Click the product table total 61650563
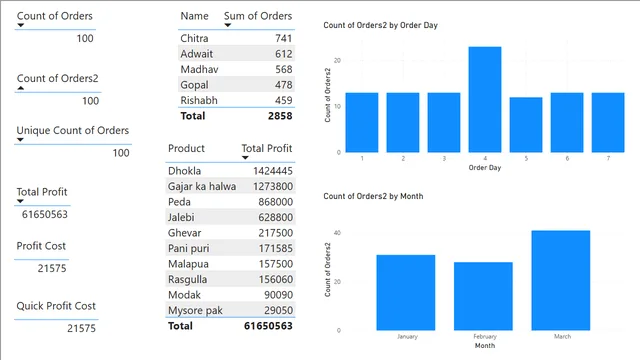This screenshot has height=360, width=640. [x=268, y=326]
